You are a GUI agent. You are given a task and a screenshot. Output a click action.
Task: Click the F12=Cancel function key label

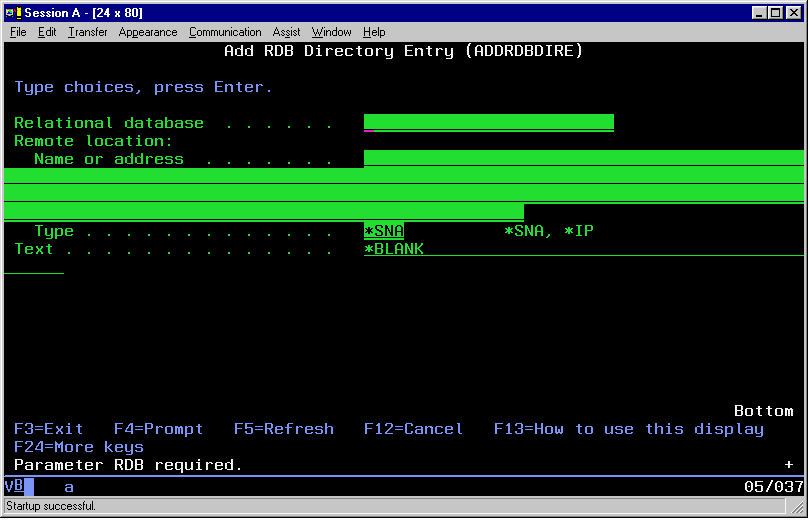pyautogui.click(x=413, y=429)
